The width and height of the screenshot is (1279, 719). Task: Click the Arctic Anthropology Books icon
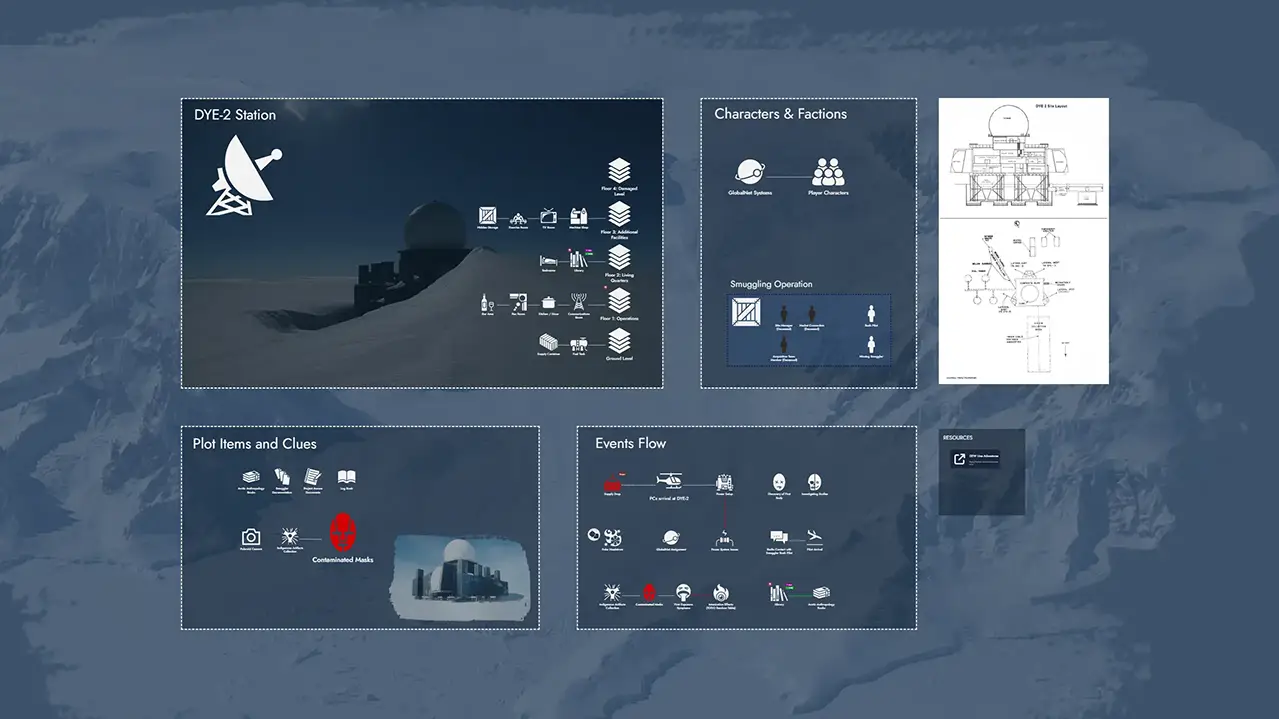point(250,478)
